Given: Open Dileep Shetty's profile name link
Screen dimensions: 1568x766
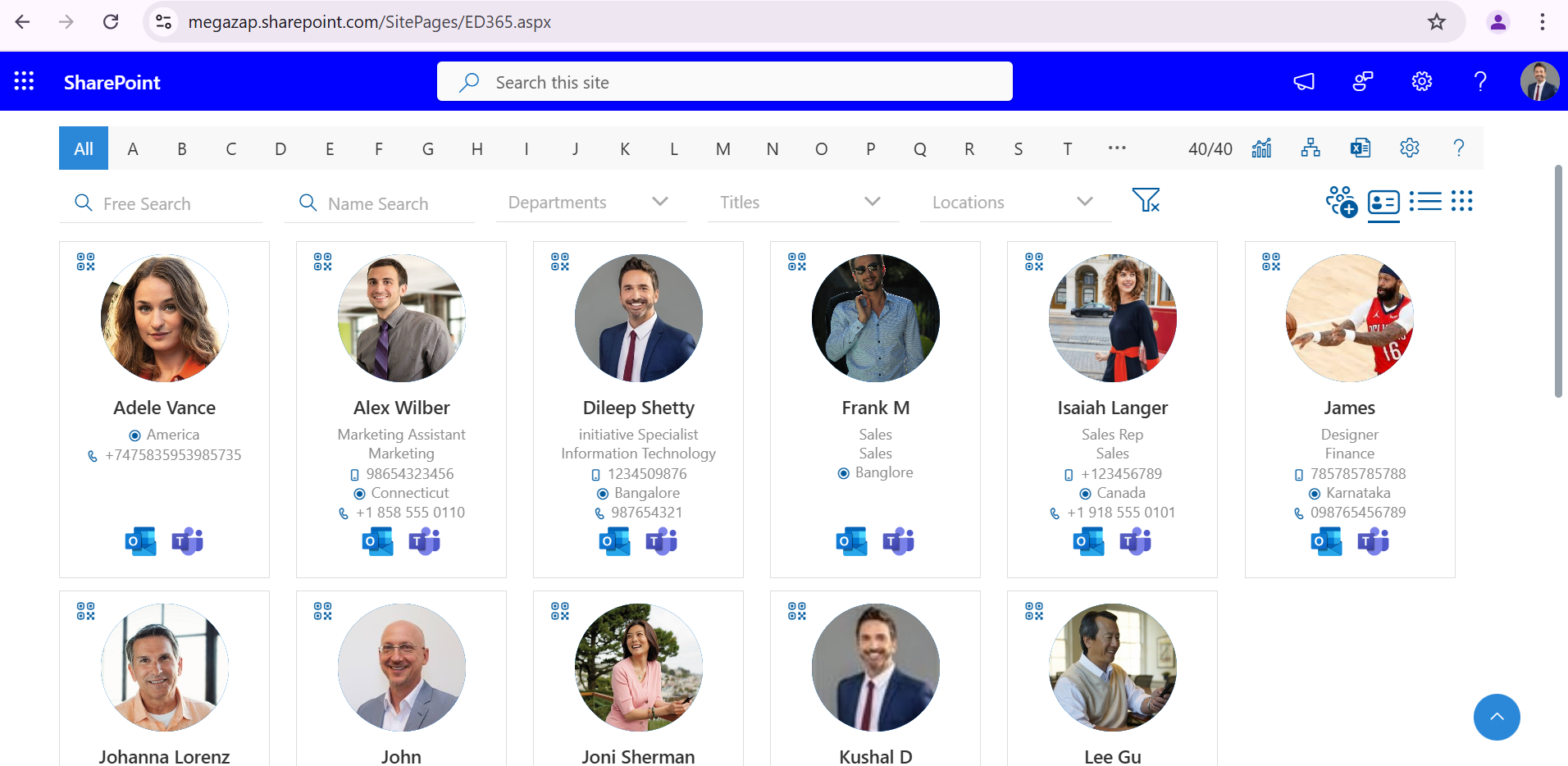Looking at the screenshot, I should (639, 408).
